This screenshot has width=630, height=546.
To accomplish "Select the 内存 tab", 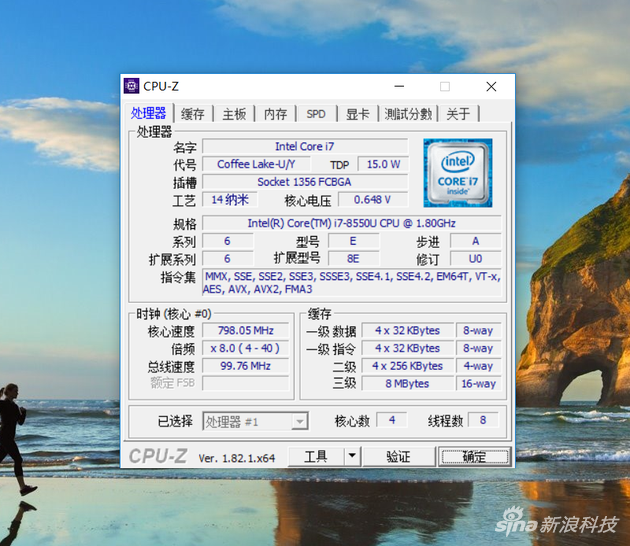I will (x=276, y=114).
